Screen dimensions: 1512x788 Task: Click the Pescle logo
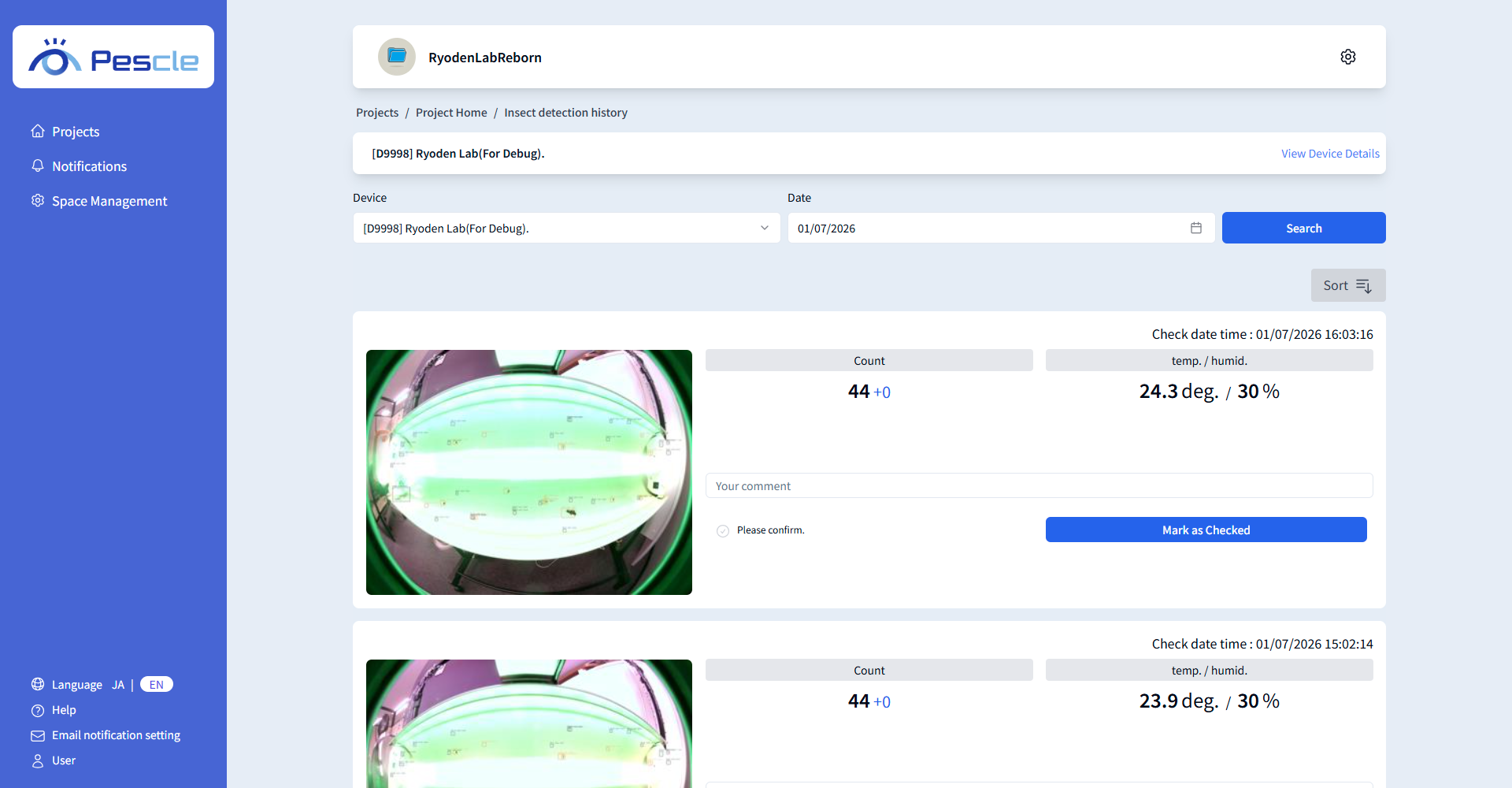tap(113, 58)
